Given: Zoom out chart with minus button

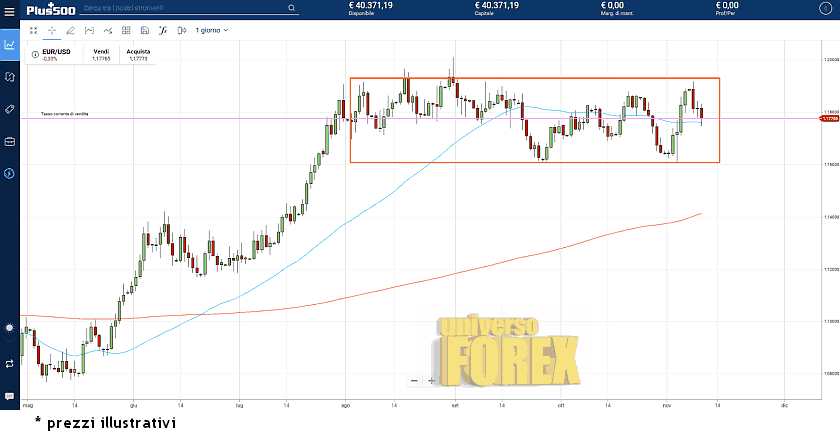Looking at the screenshot, I should click(x=414, y=380).
